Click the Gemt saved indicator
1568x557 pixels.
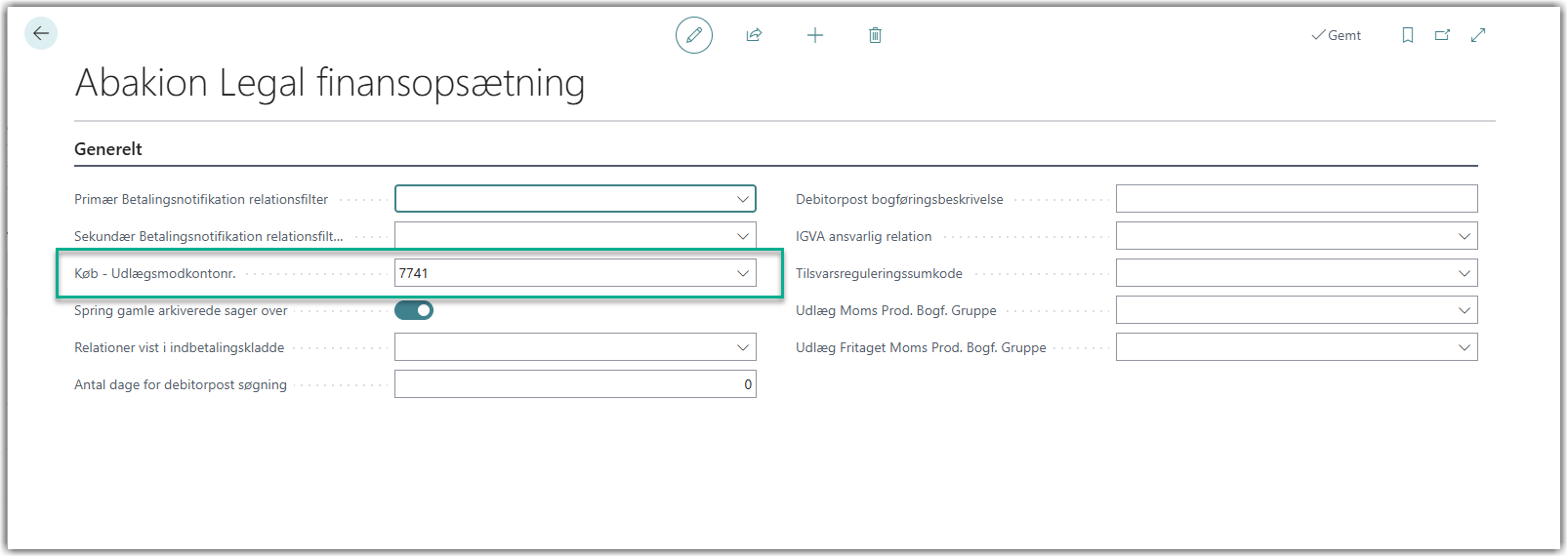point(1336,35)
